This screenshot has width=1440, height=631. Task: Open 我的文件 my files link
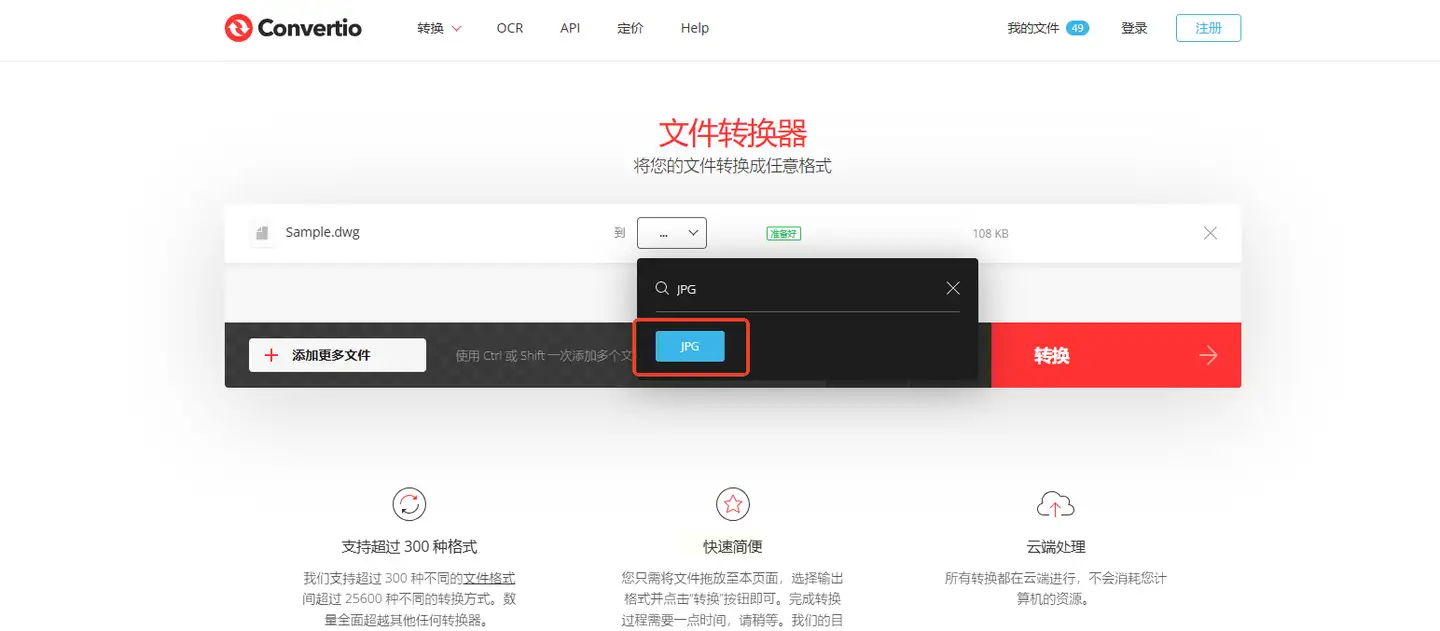1033,28
